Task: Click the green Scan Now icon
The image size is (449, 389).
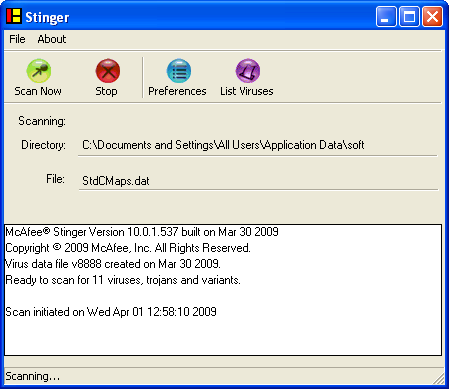Action: pos(39,71)
